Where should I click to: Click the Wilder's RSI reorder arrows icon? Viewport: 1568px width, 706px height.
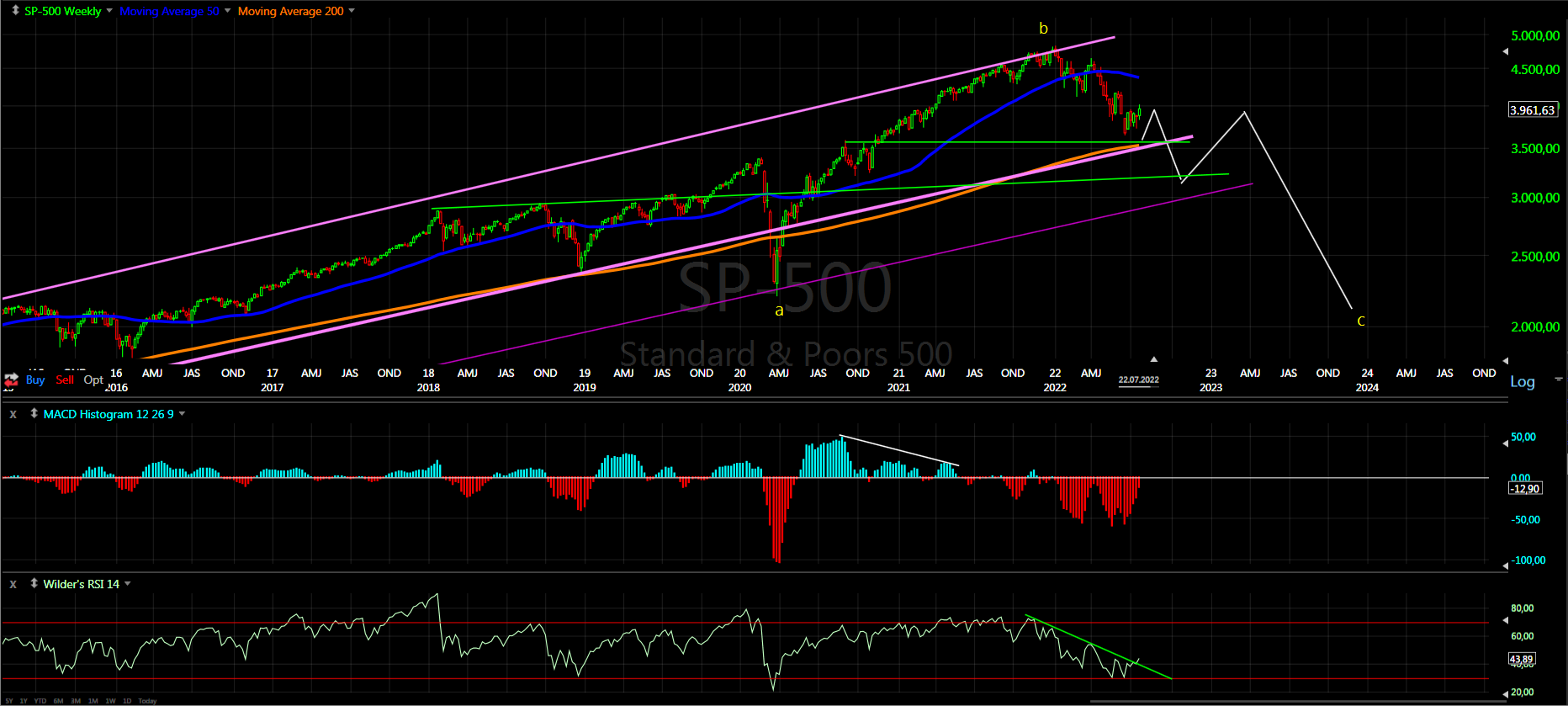click(34, 583)
